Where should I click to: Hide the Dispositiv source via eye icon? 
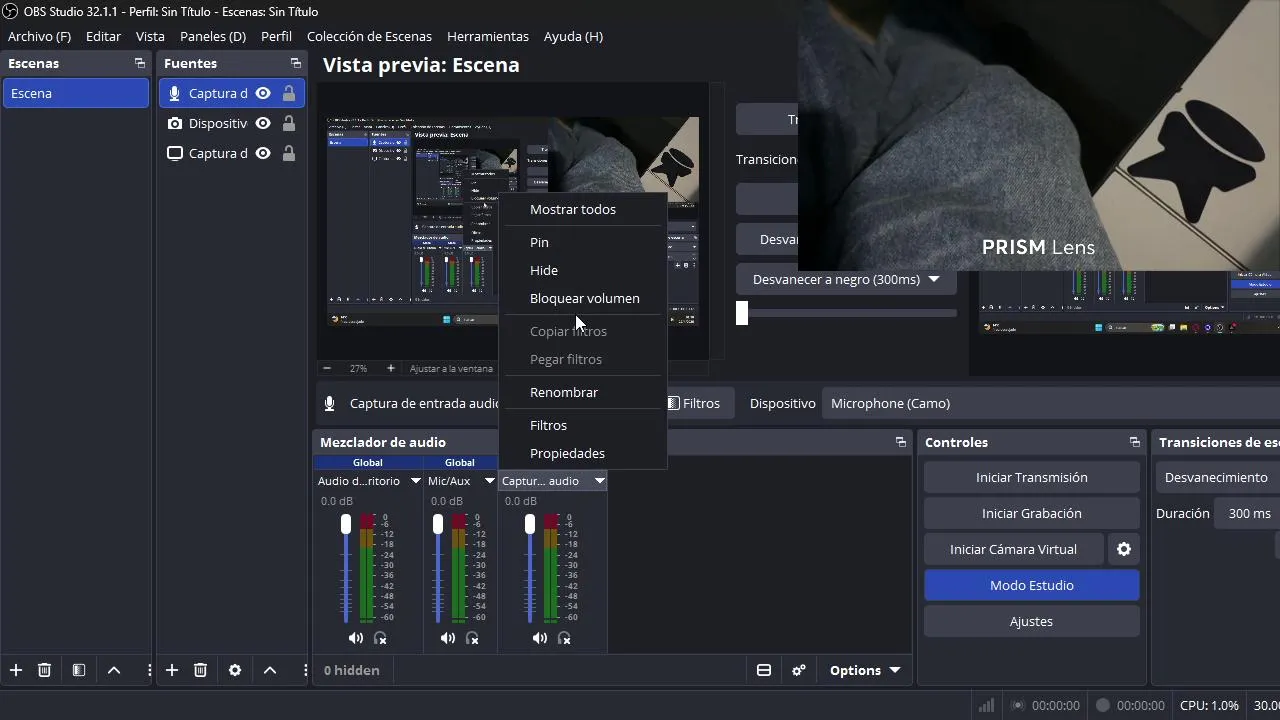pyautogui.click(x=263, y=123)
